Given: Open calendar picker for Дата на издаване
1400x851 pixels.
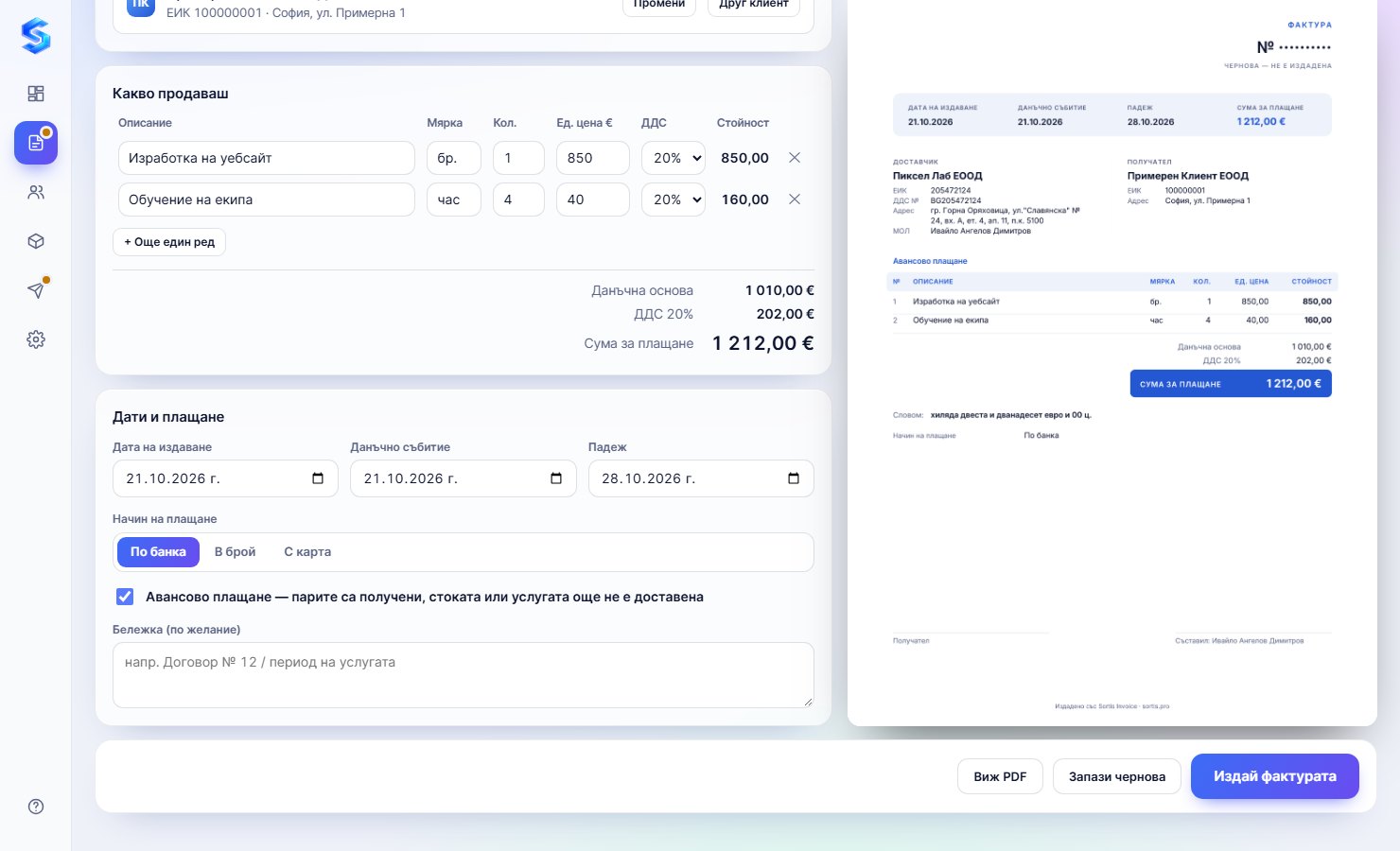Looking at the screenshot, I should [318, 478].
